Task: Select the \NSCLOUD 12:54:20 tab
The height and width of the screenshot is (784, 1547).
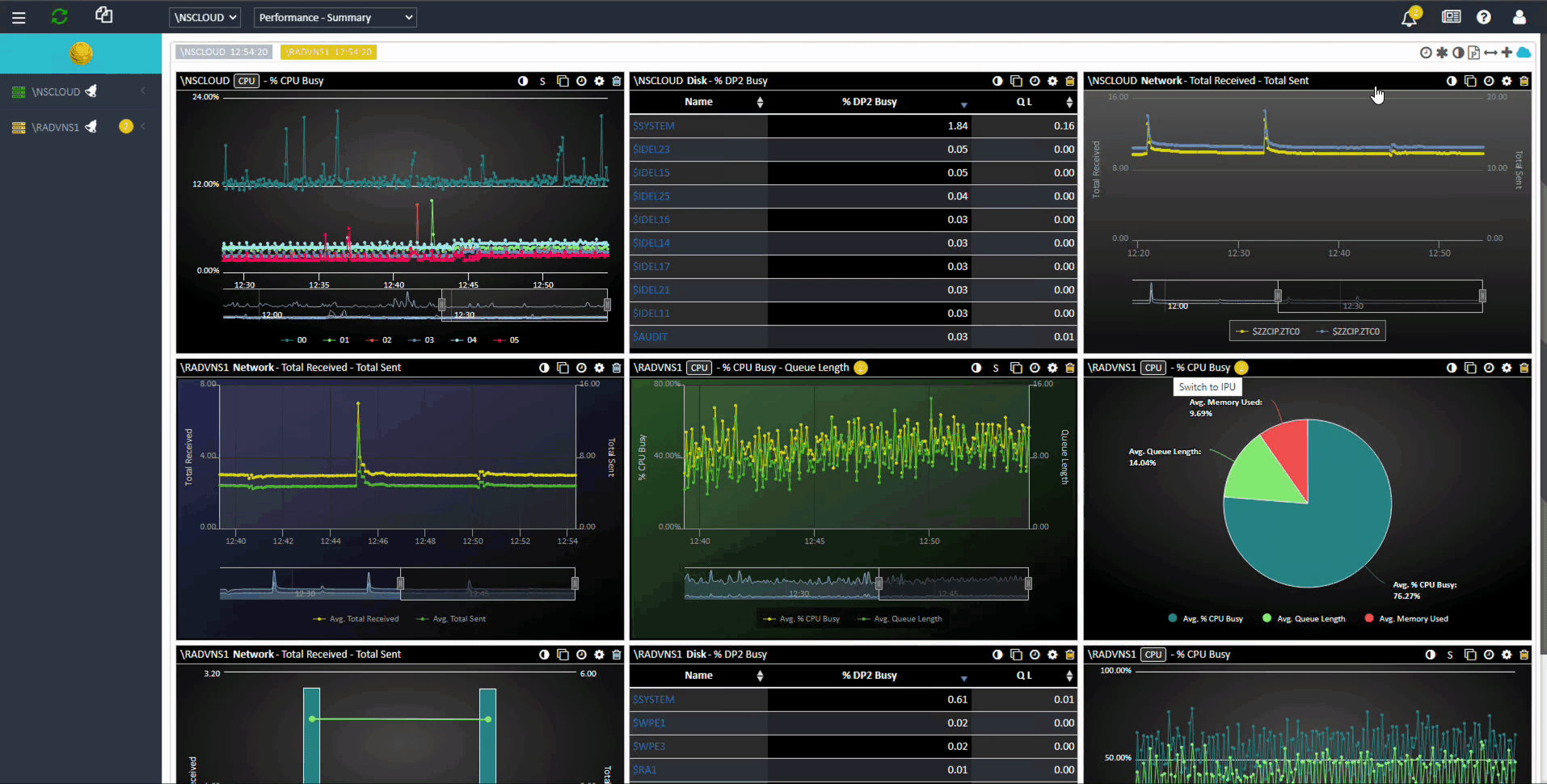Action: click(x=224, y=52)
